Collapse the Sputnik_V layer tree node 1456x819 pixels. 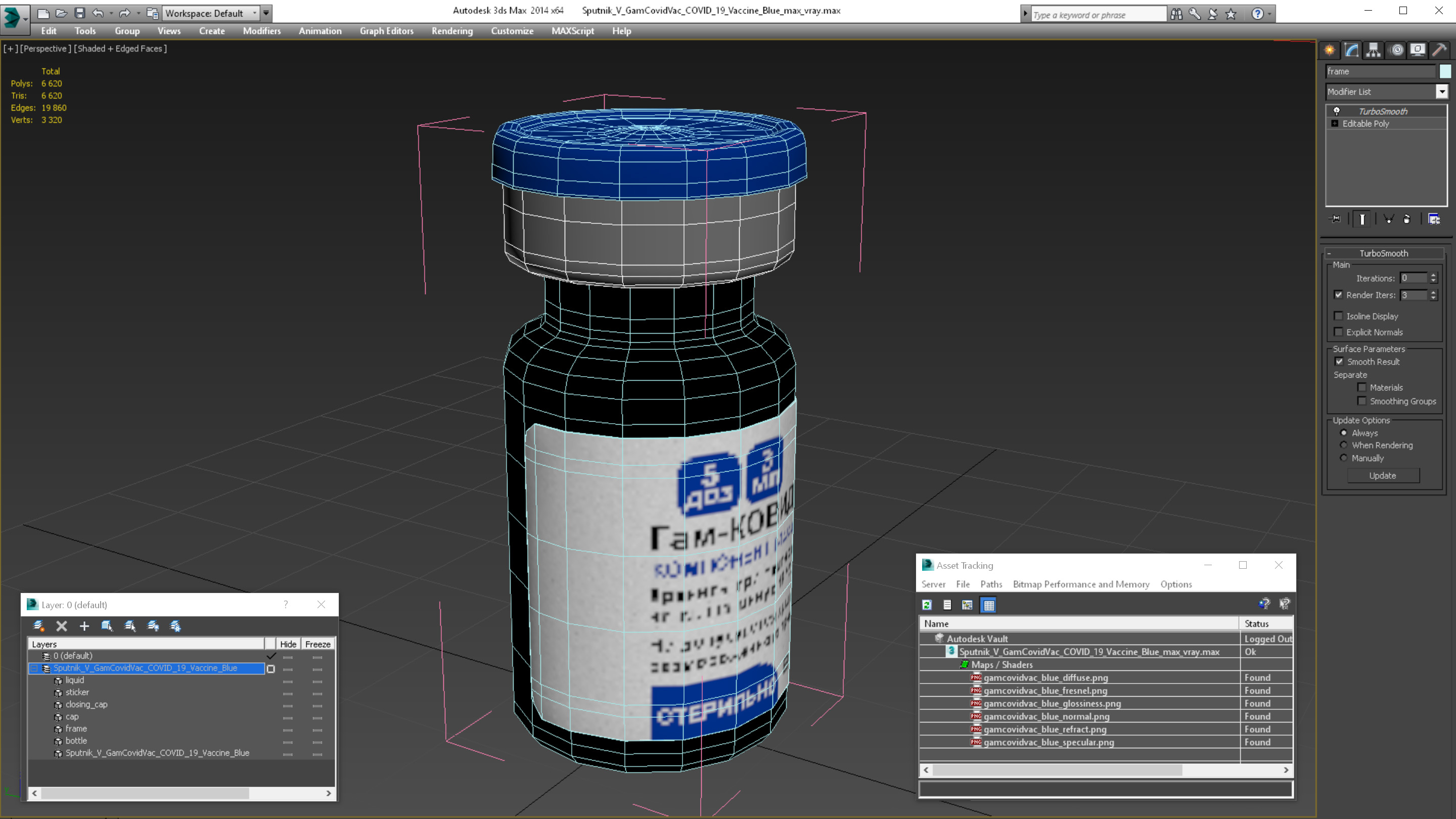(x=34, y=668)
